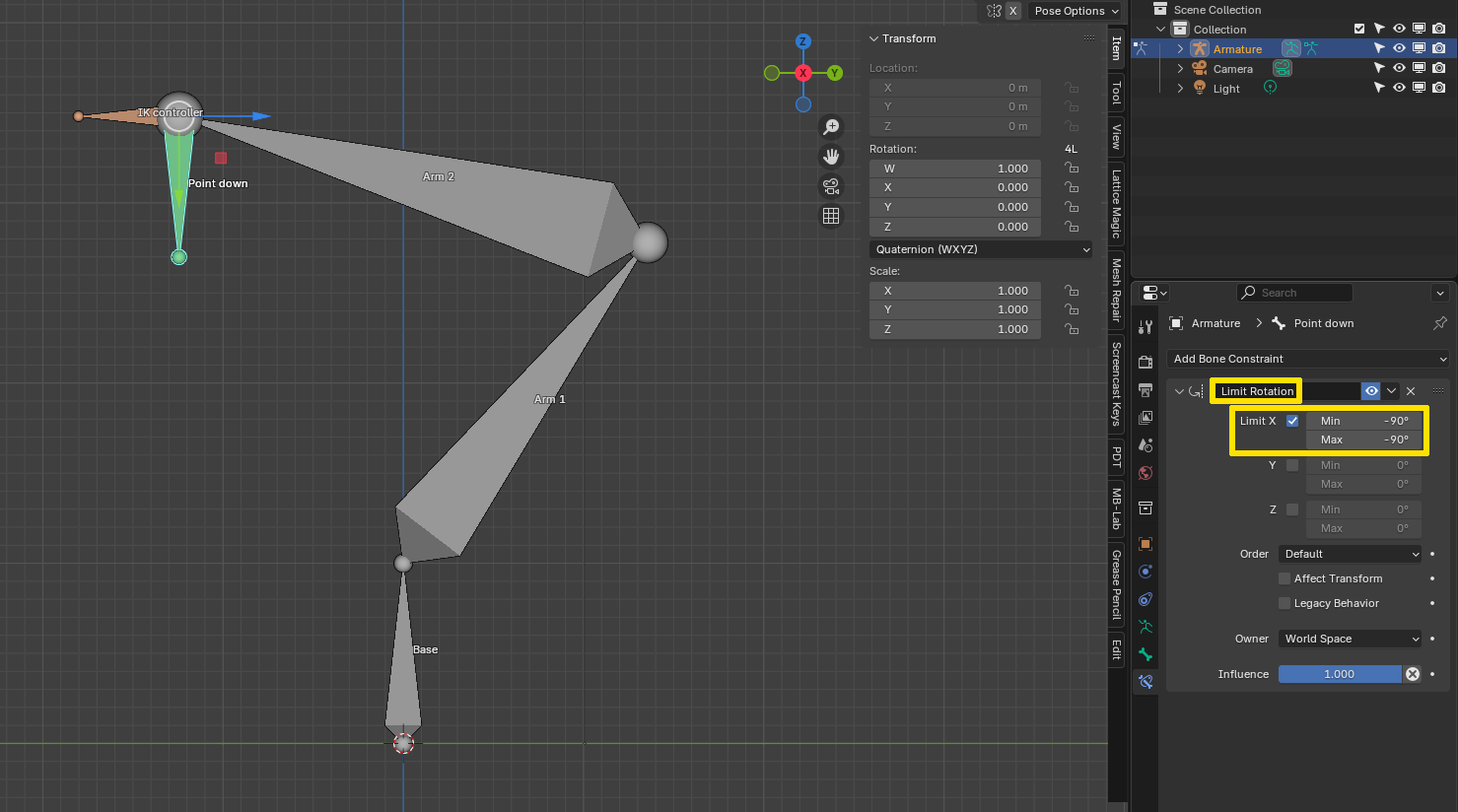Open the Quaternion (WXYZ) rotation mode dropdown
The image size is (1458, 812).
point(981,249)
